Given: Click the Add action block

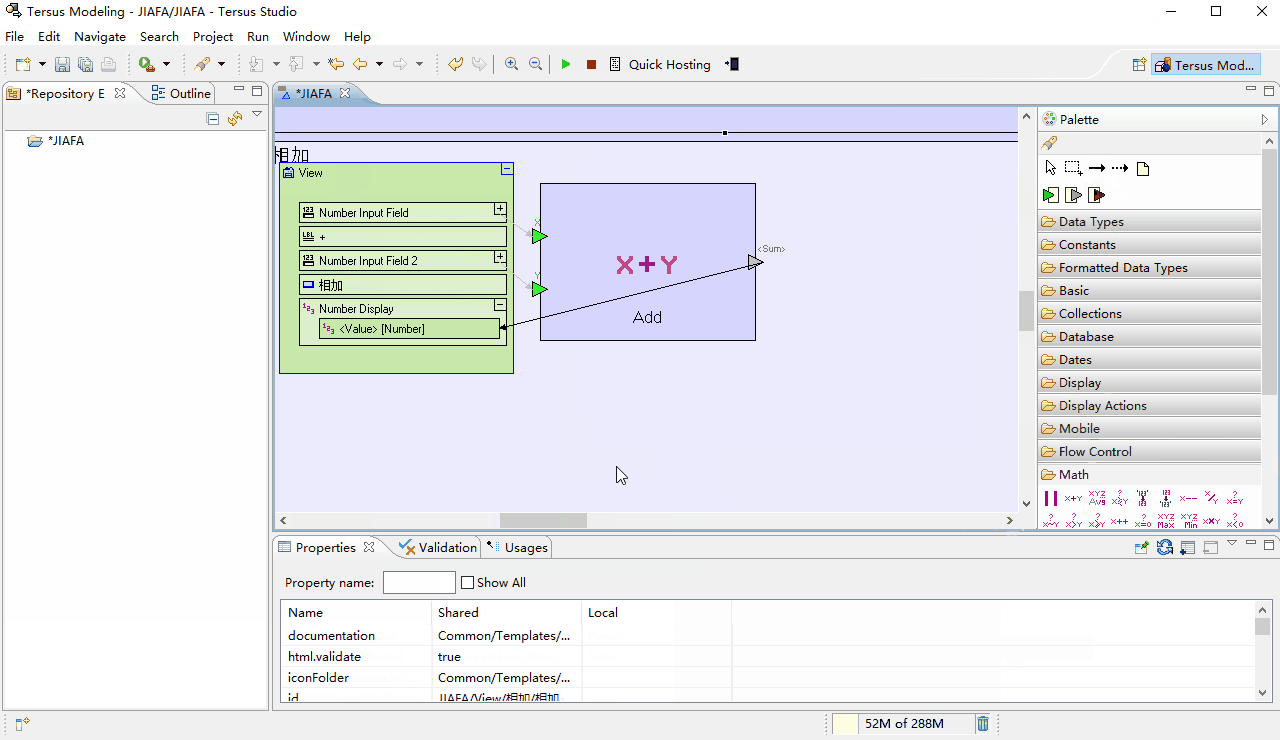Looking at the screenshot, I should click(647, 262).
